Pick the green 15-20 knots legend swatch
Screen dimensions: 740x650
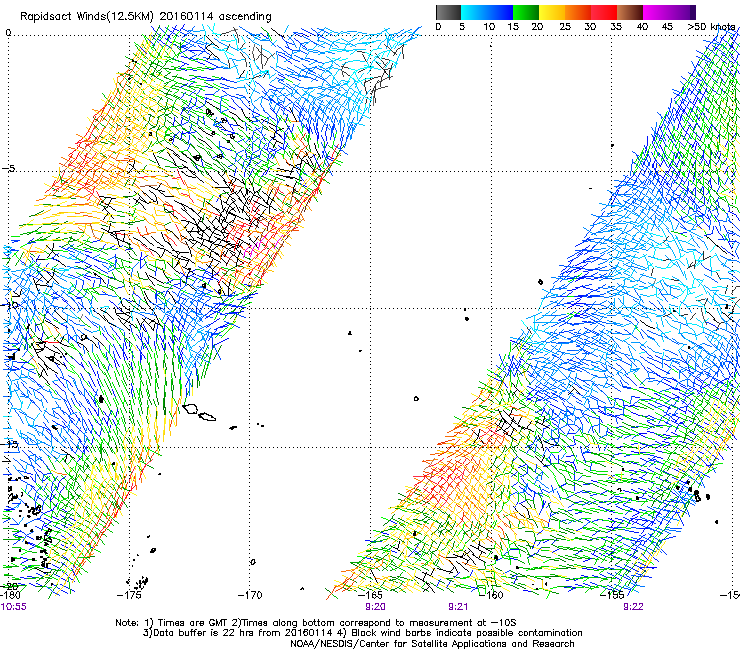(x=526, y=12)
